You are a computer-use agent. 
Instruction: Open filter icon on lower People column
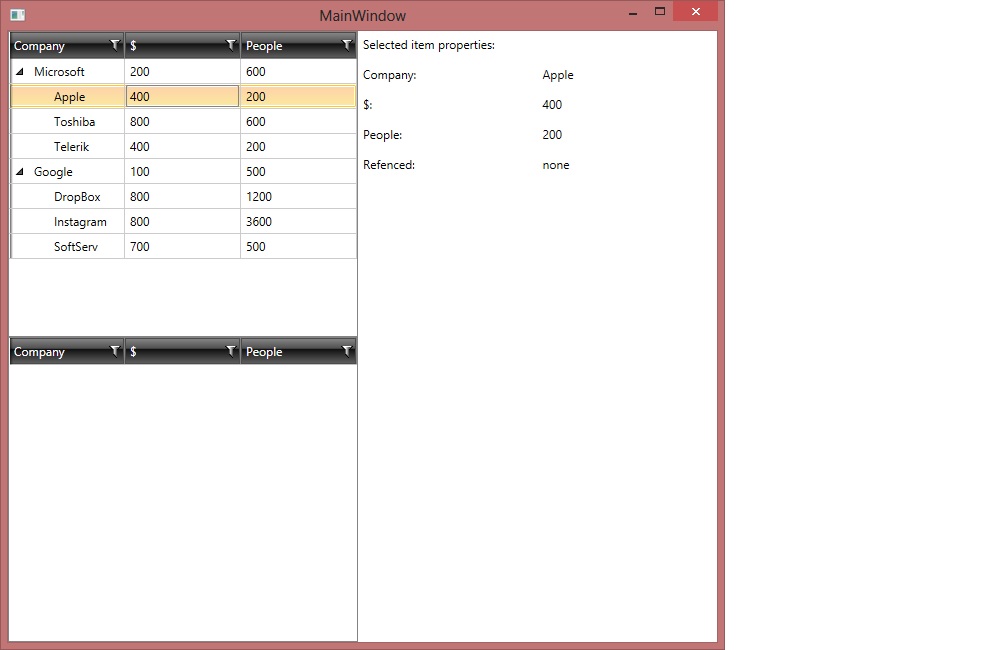[x=347, y=351]
